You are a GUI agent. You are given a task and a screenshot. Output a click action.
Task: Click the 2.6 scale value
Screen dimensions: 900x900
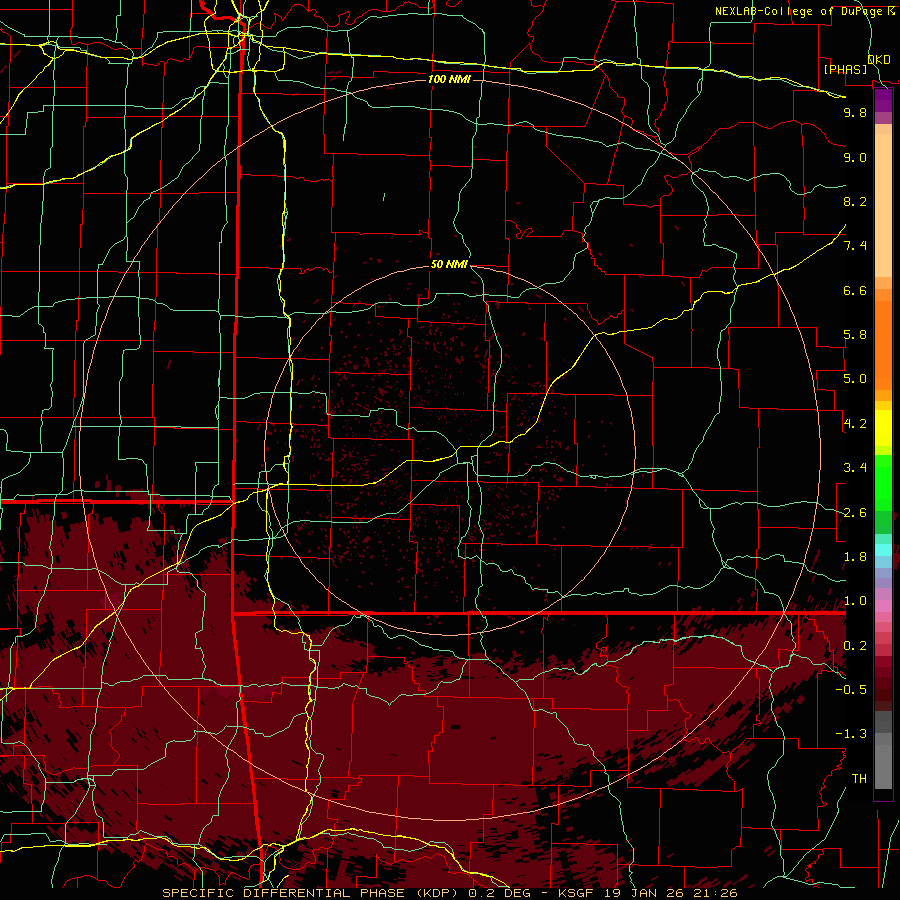coord(855,513)
